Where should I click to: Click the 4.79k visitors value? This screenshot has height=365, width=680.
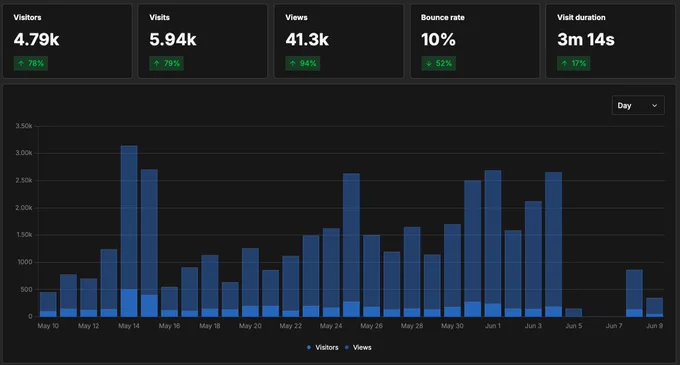pos(36,39)
